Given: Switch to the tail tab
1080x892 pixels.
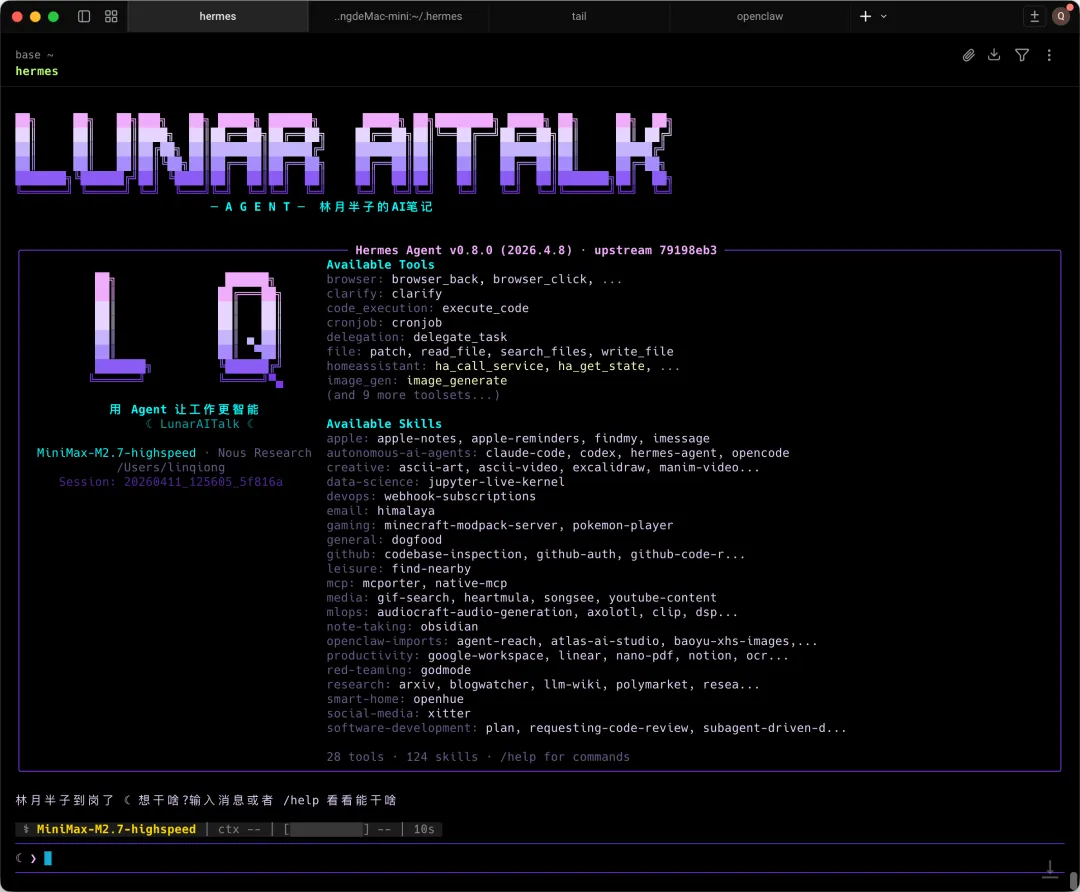Looking at the screenshot, I should tap(579, 17).
